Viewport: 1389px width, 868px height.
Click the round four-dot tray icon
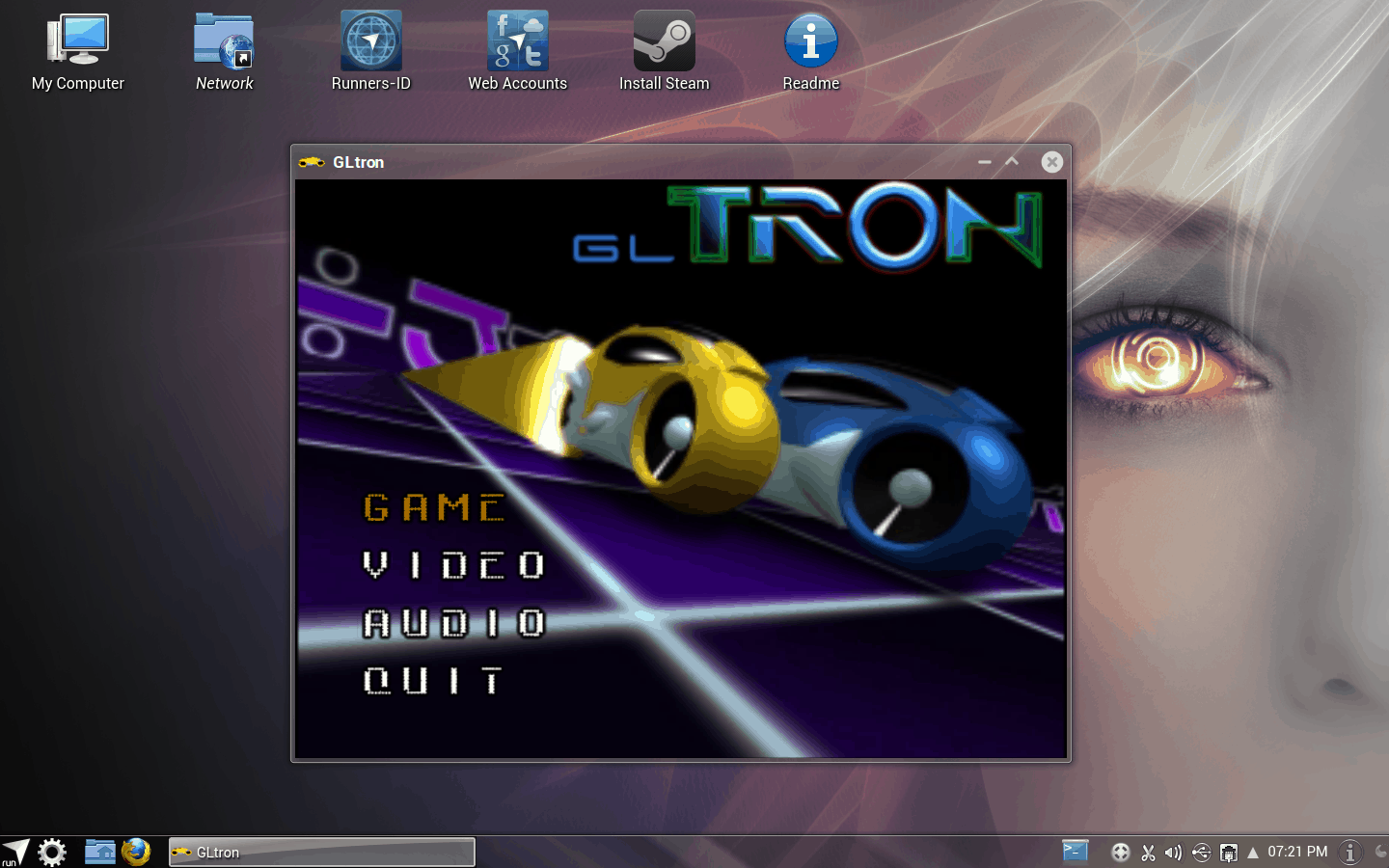(x=1120, y=853)
